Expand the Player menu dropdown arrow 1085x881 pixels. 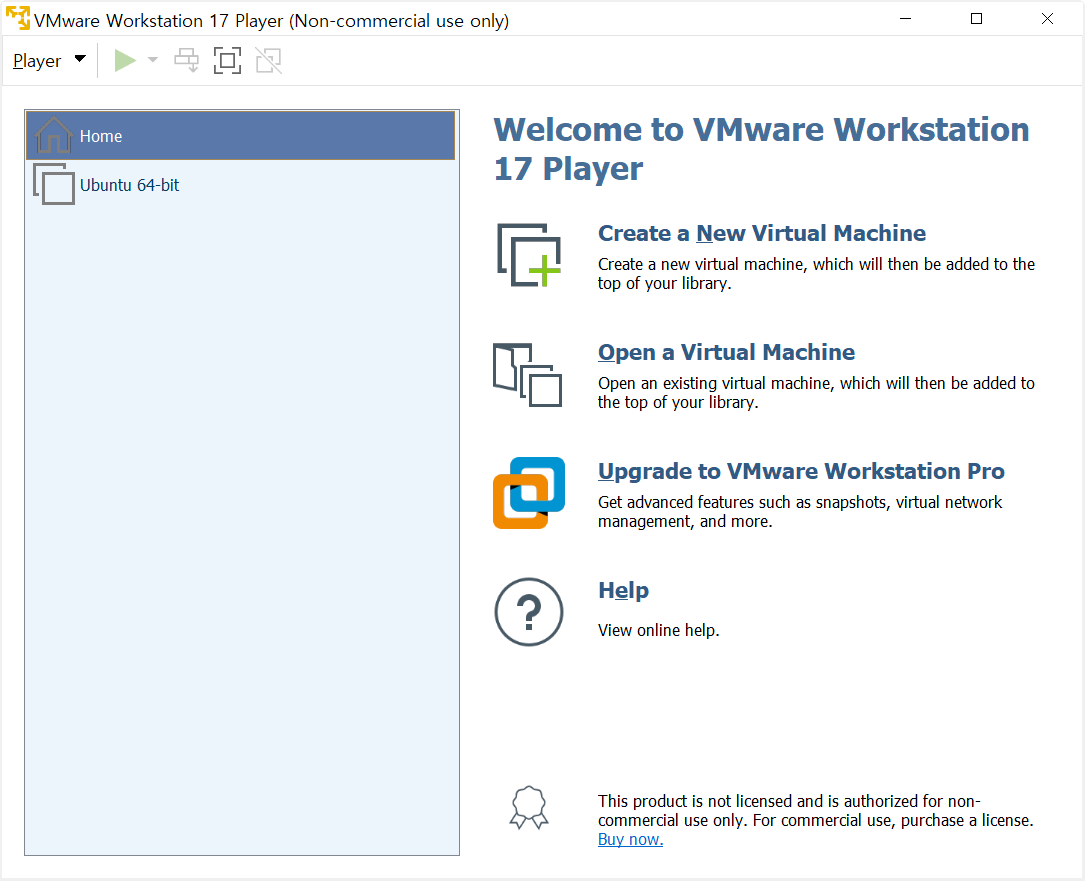coord(80,59)
